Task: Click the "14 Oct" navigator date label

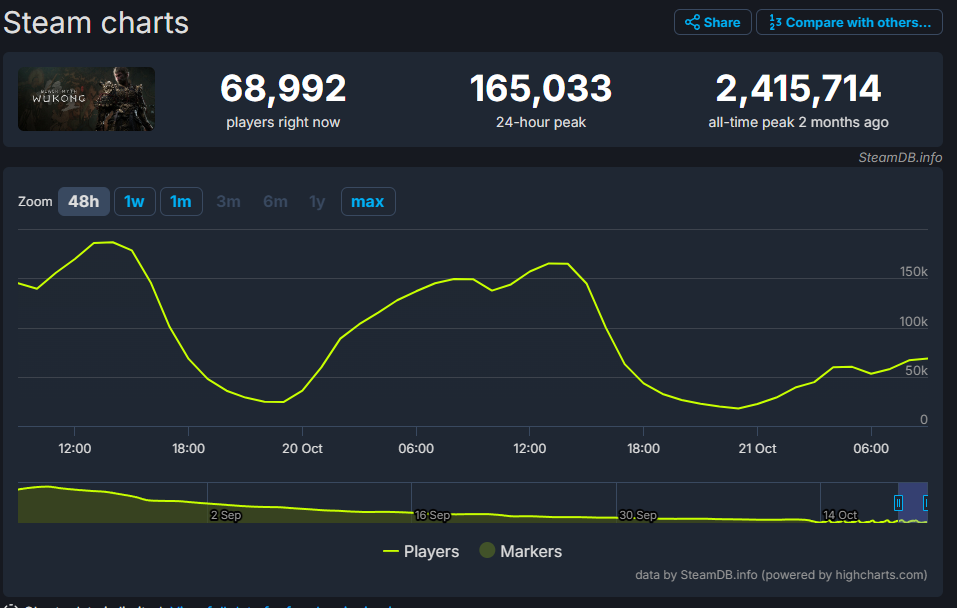Action: 840,515
